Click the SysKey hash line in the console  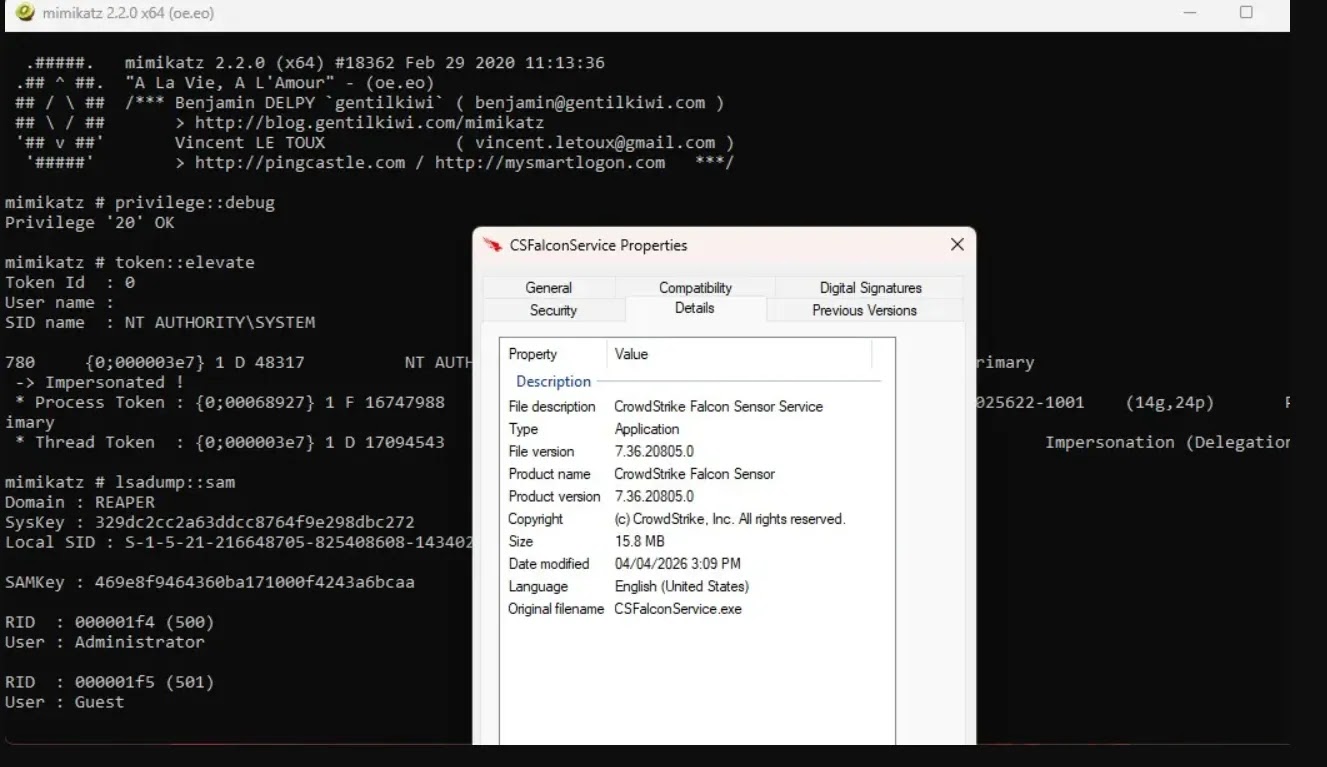tap(210, 522)
